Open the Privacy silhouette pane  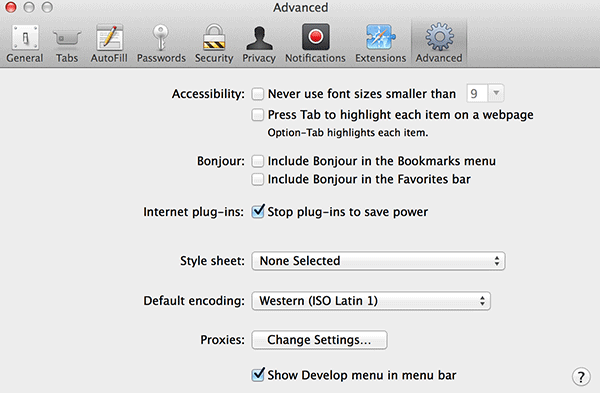[259, 44]
